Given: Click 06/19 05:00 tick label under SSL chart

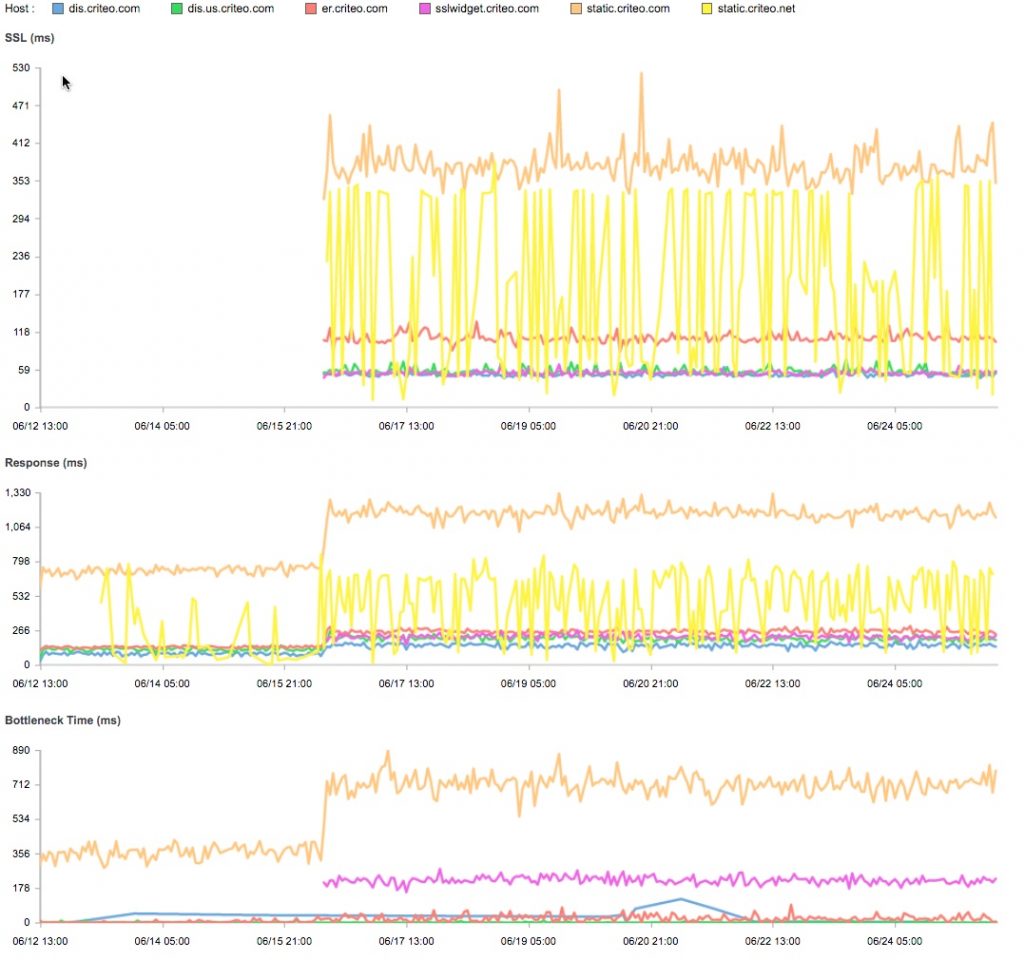Looking at the screenshot, I should point(528,426).
